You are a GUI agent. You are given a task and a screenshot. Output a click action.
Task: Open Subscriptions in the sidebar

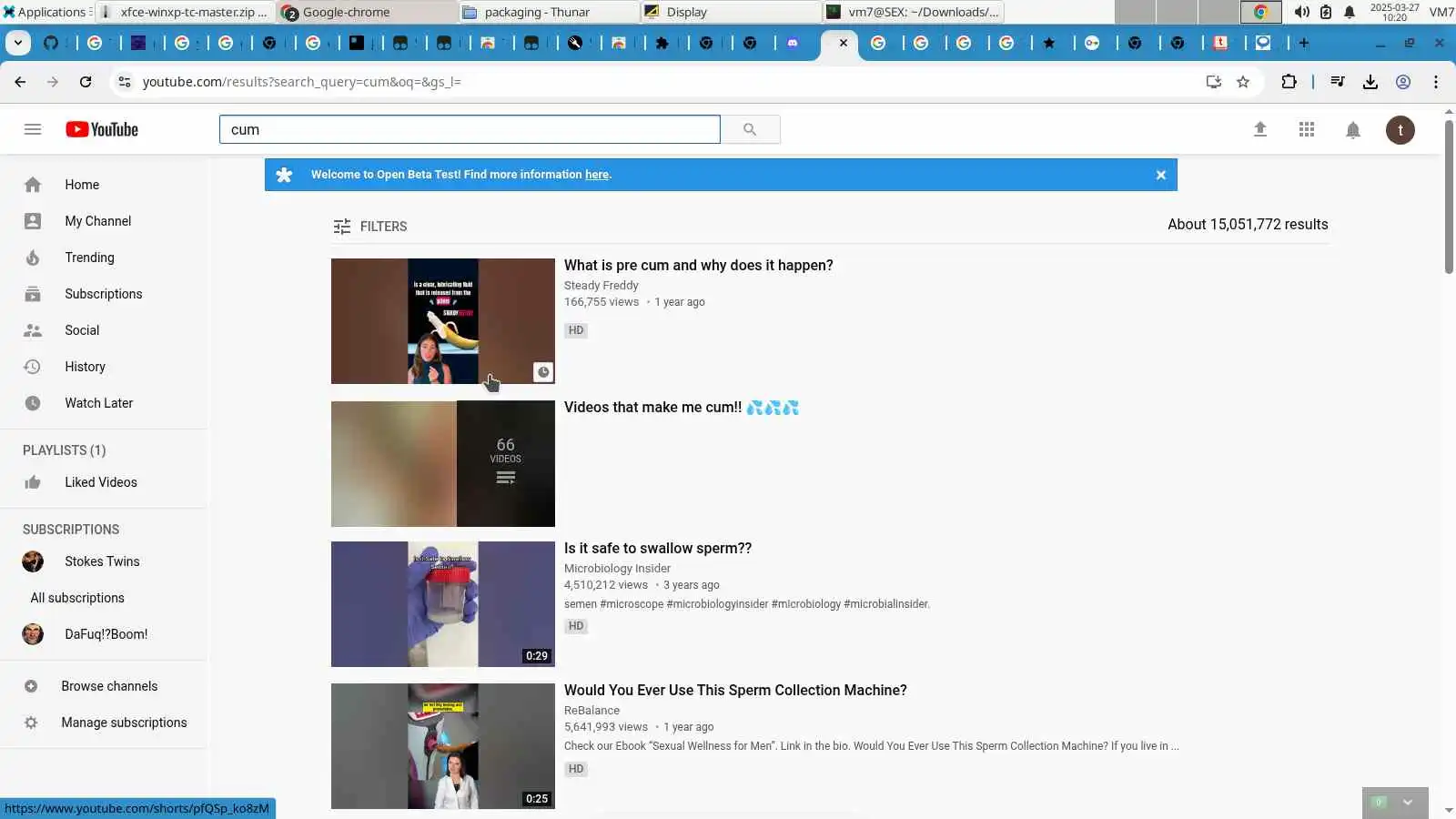pos(104,294)
